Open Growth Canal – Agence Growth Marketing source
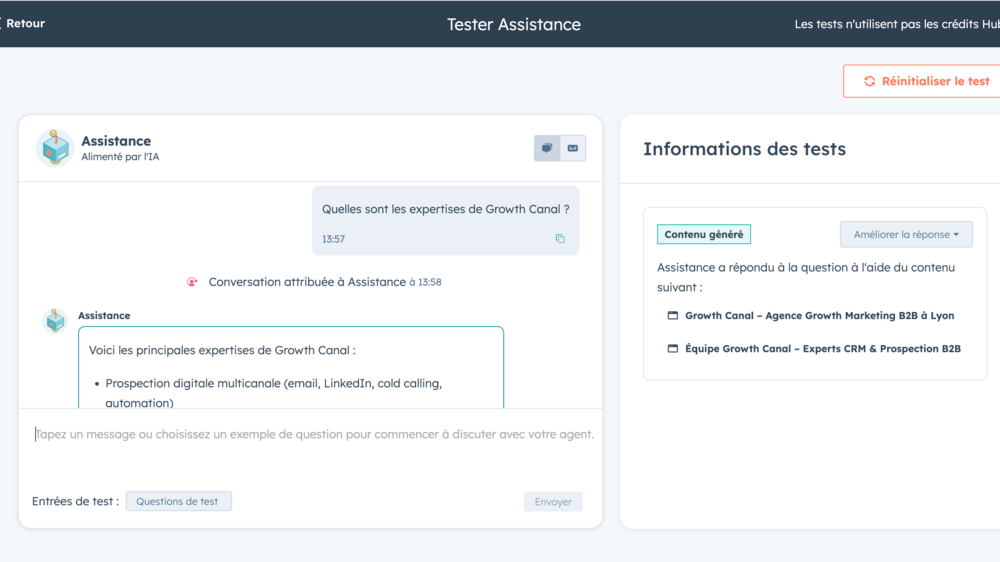 [820, 315]
